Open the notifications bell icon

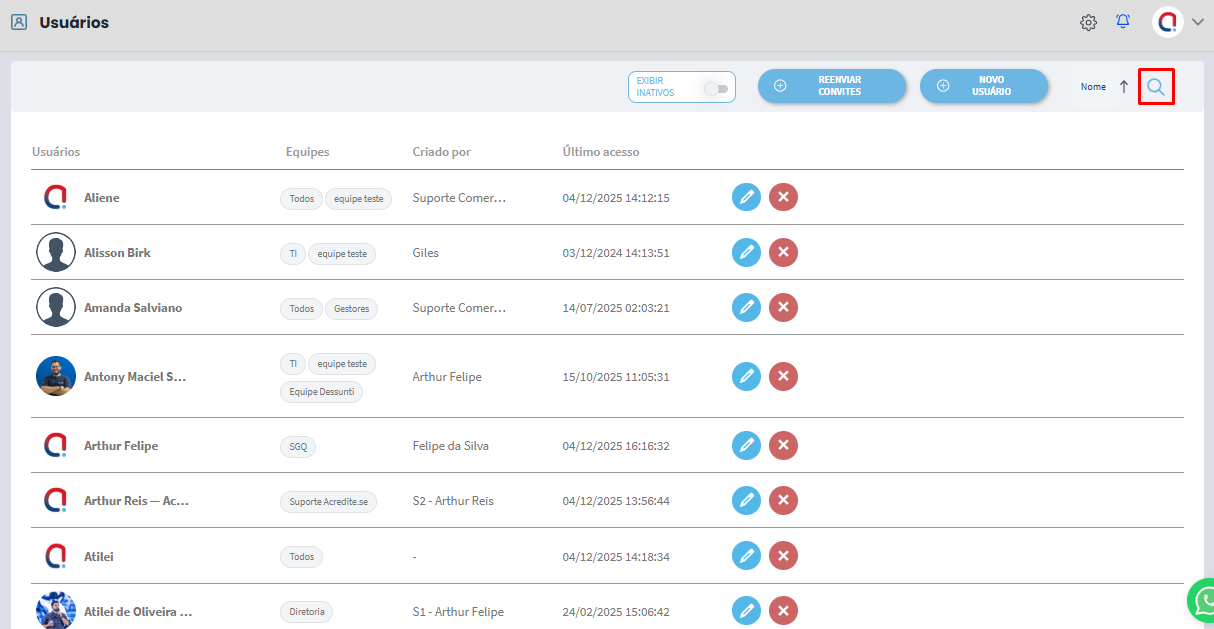click(x=1123, y=21)
